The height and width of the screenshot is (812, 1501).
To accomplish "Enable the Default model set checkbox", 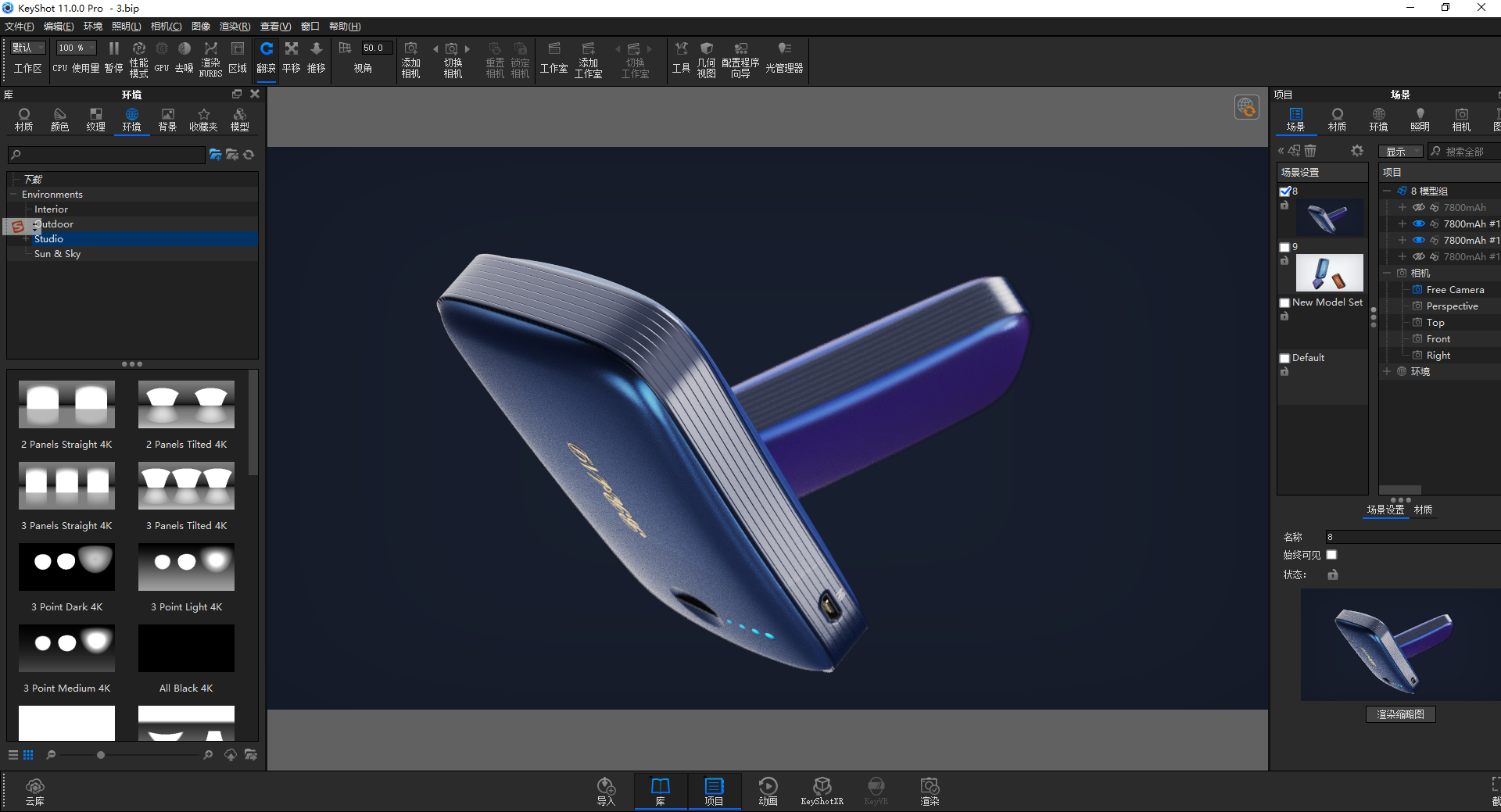I will [x=1284, y=358].
